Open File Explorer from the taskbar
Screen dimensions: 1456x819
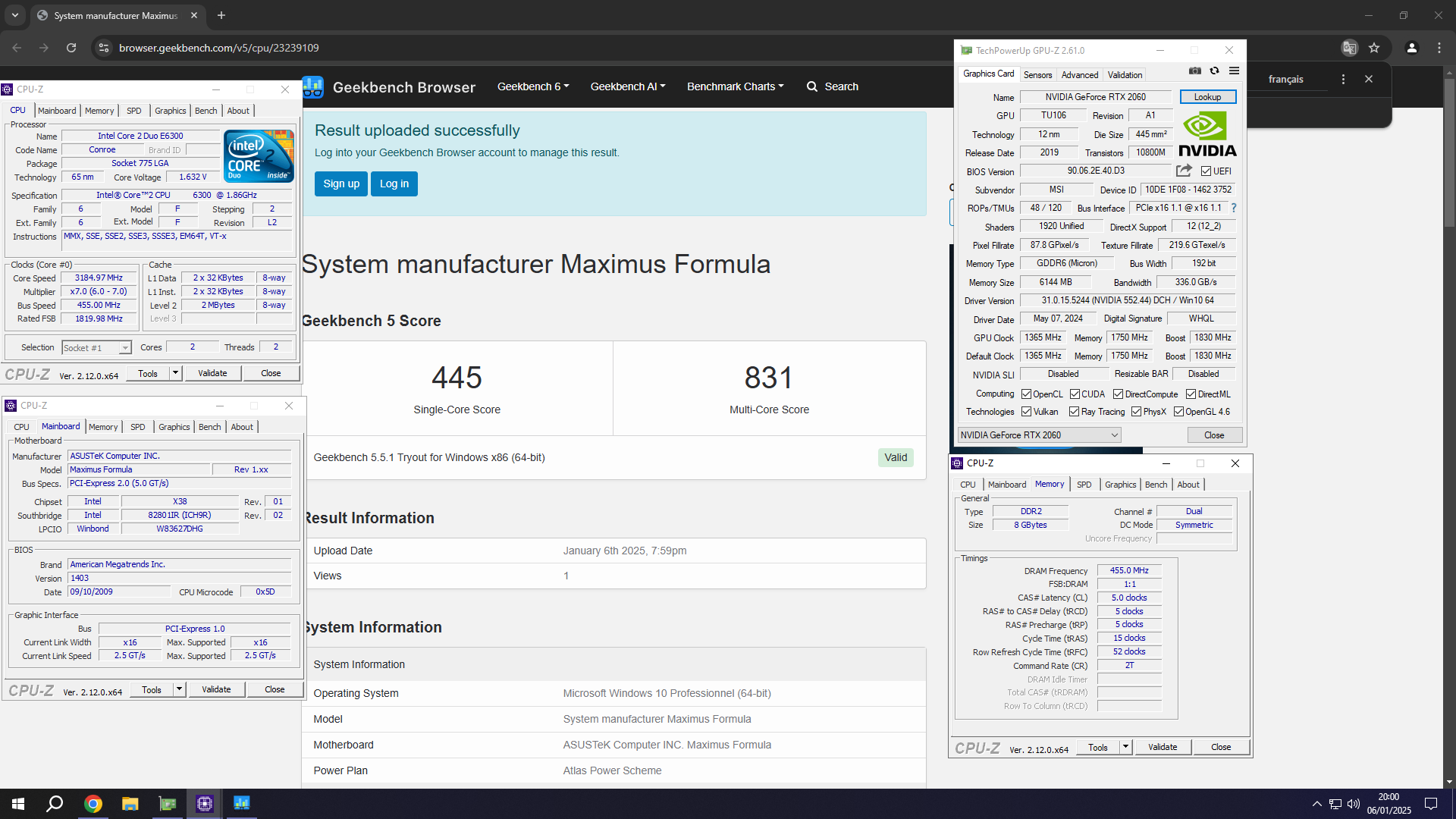[x=130, y=804]
